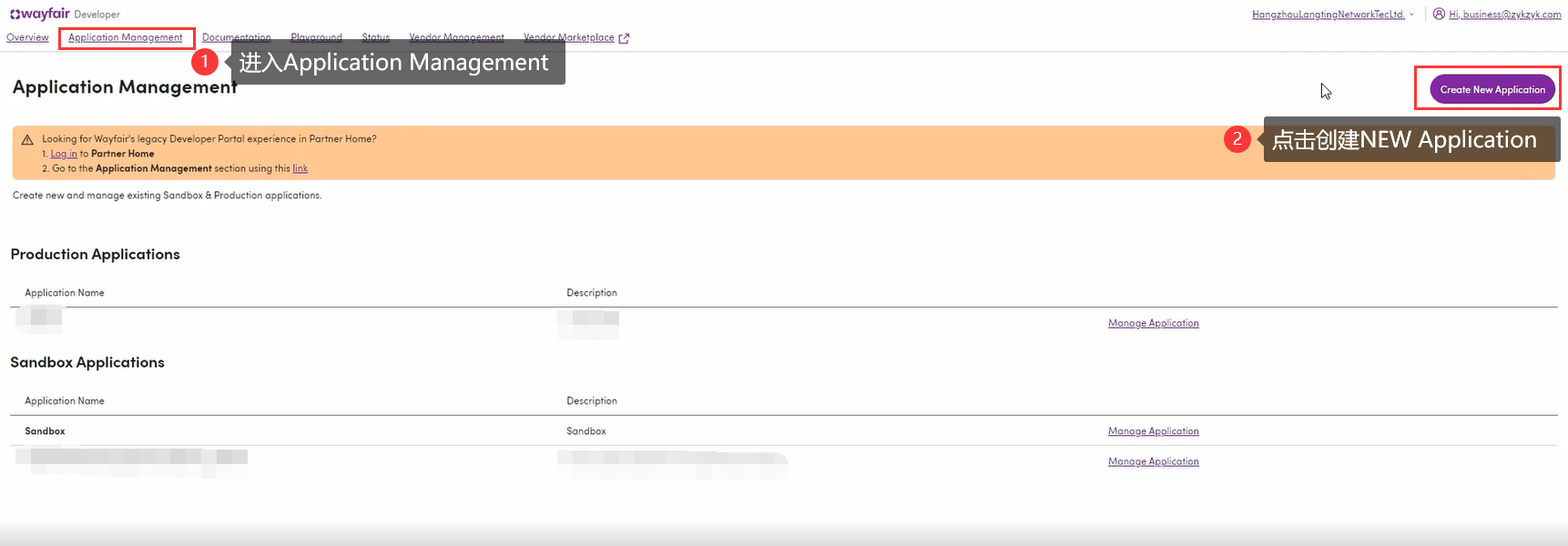The width and height of the screenshot is (1568, 546).
Task: Click Manage Application for the production application
Action: pos(1153,323)
